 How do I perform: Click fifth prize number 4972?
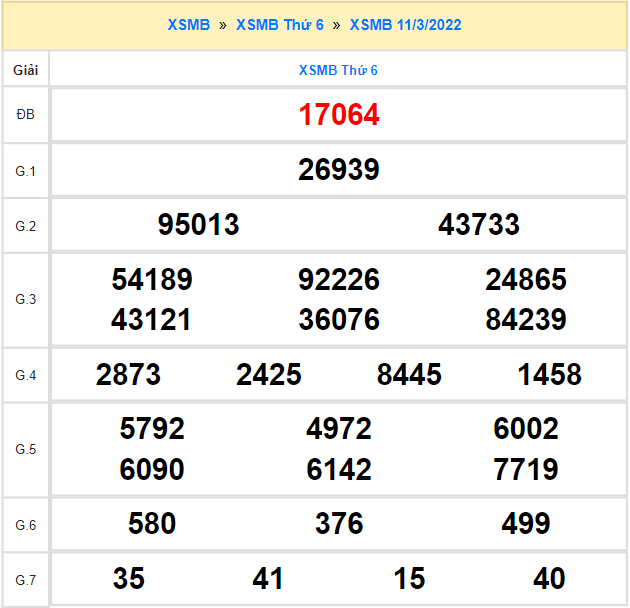pyautogui.click(x=339, y=429)
